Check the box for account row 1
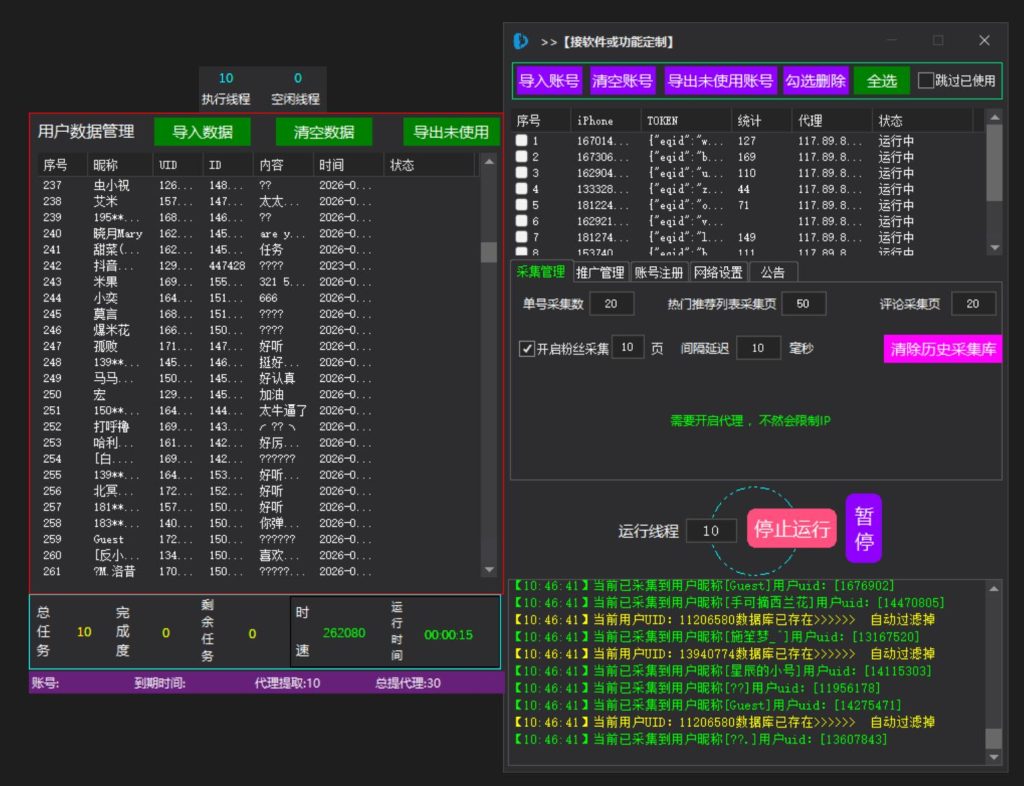Screen dimensions: 1024x786 [521, 140]
